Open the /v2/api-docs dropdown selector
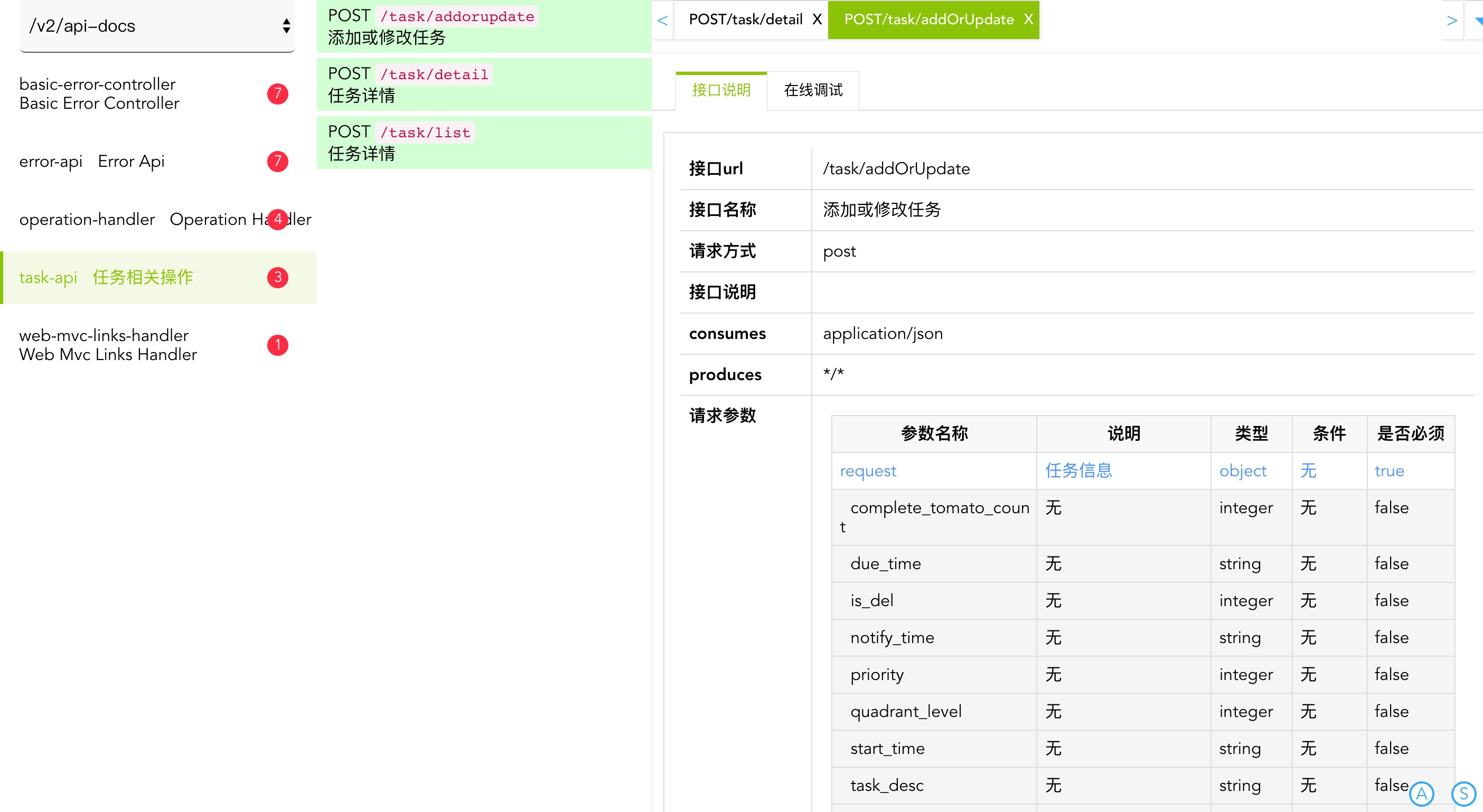This screenshot has width=1483, height=812. click(x=156, y=26)
